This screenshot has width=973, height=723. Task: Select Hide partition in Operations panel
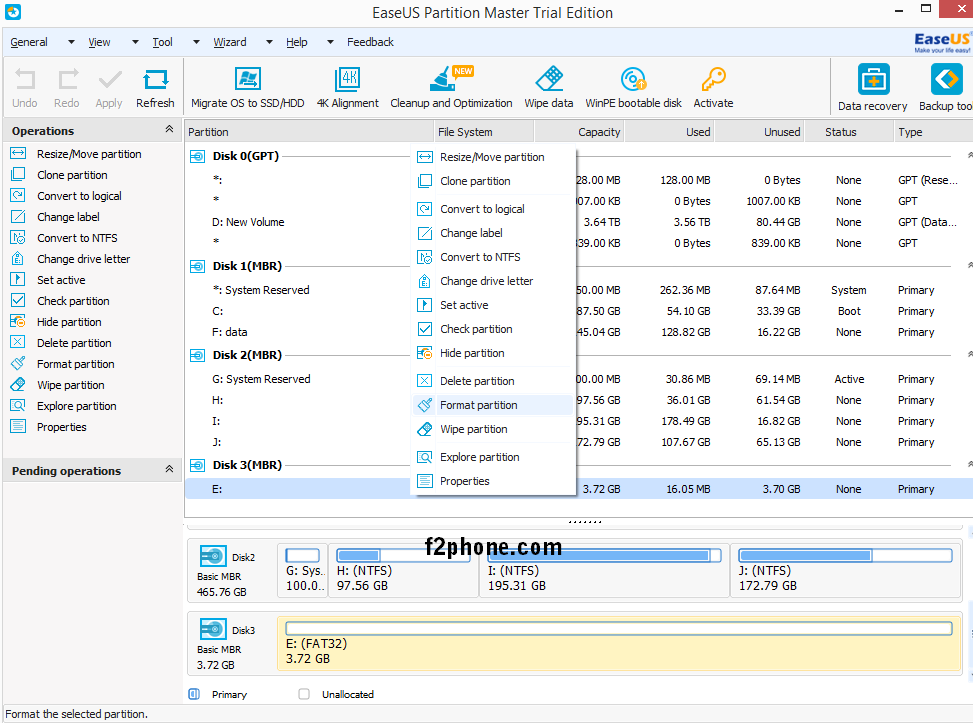(x=69, y=322)
